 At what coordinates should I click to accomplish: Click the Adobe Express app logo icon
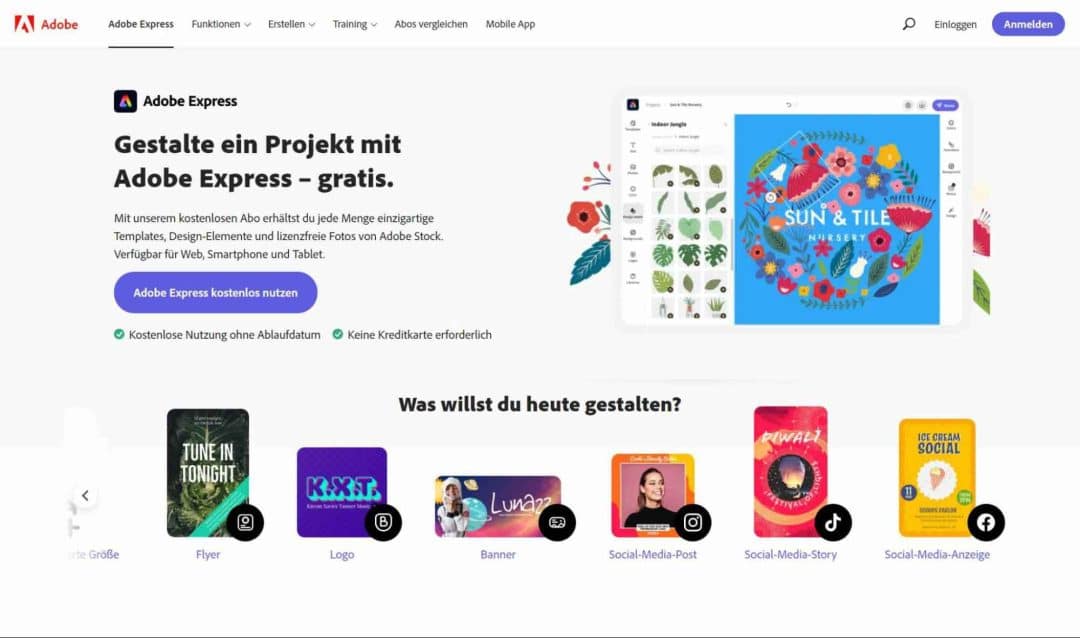click(x=125, y=101)
